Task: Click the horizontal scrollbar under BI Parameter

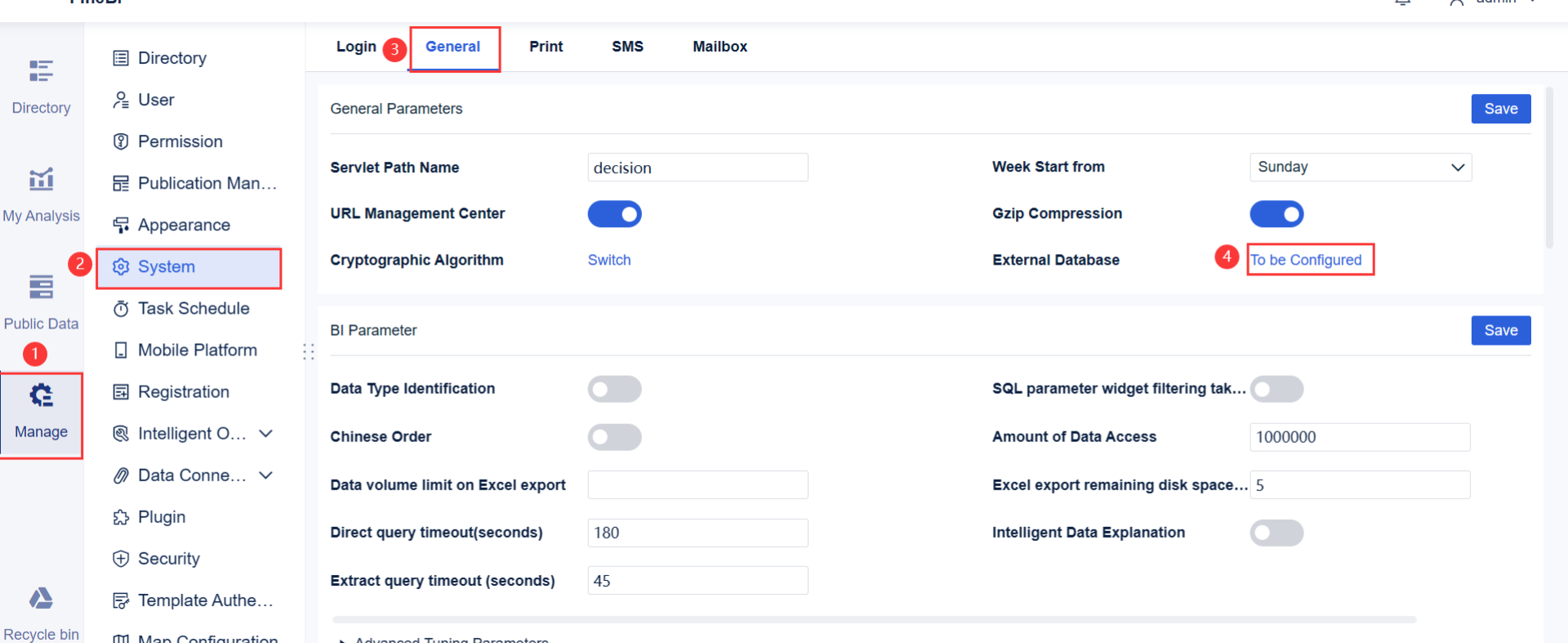Action: pyautogui.click(x=874, y=619)
